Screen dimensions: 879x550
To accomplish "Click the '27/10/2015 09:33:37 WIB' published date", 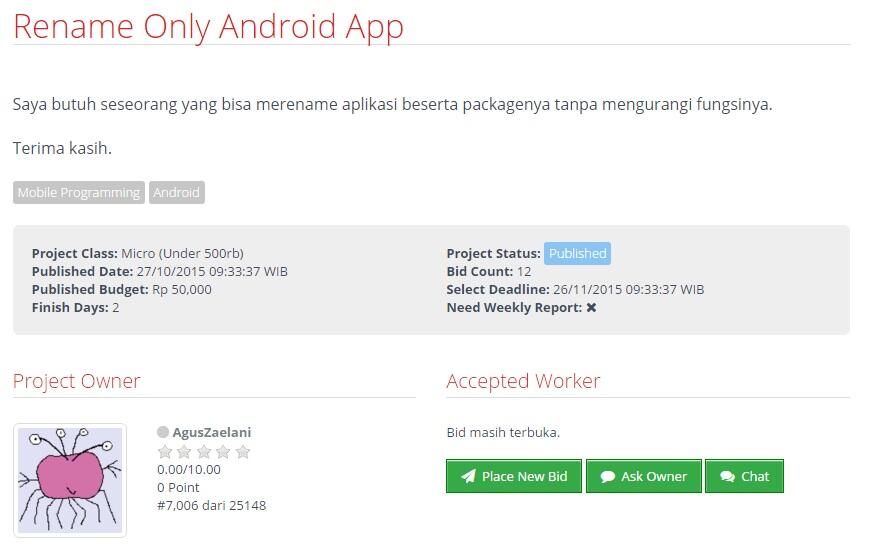I will [x=212, y=271].
